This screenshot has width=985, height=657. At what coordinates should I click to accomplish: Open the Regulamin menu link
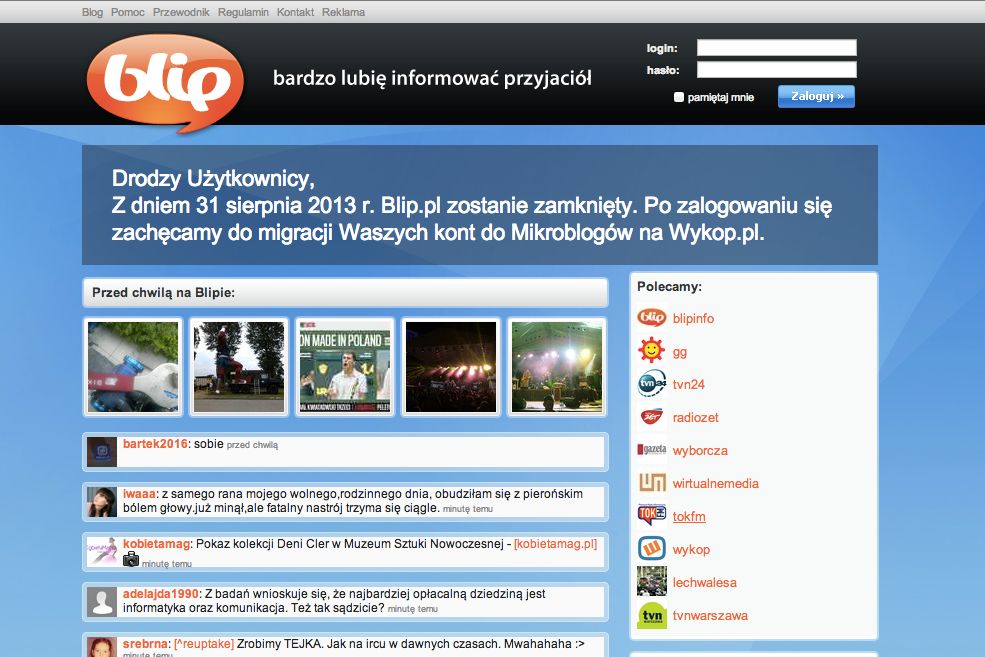click(x=243, y=12)
